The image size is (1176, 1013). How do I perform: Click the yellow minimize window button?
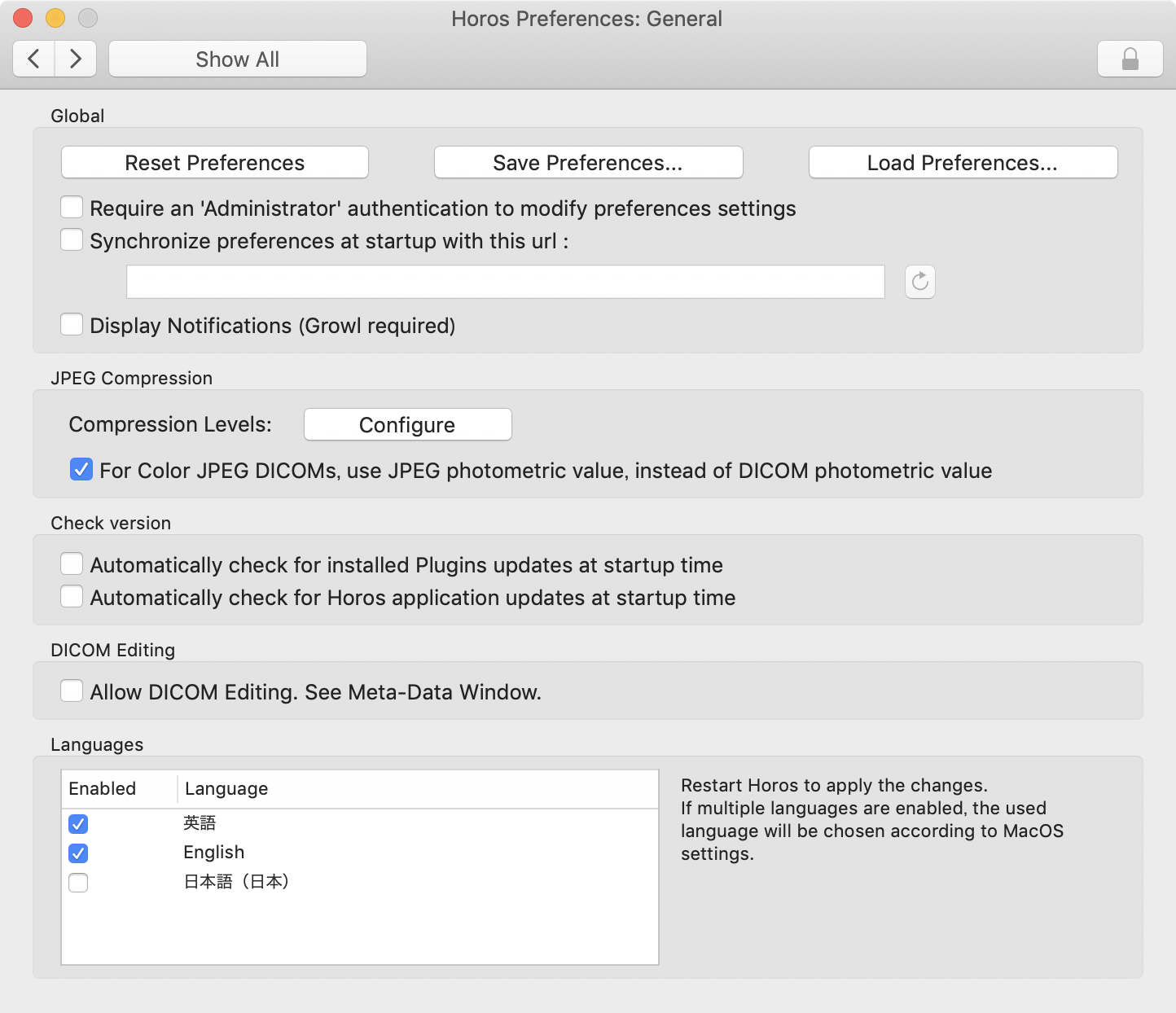tap(55, 18)
